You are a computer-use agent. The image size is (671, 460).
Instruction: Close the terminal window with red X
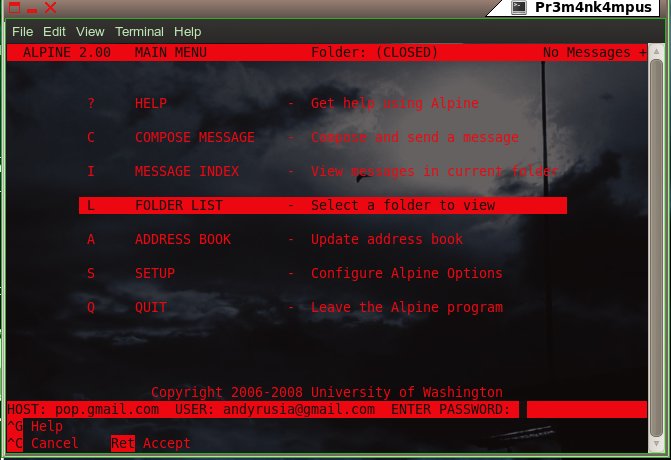point(50,7)
